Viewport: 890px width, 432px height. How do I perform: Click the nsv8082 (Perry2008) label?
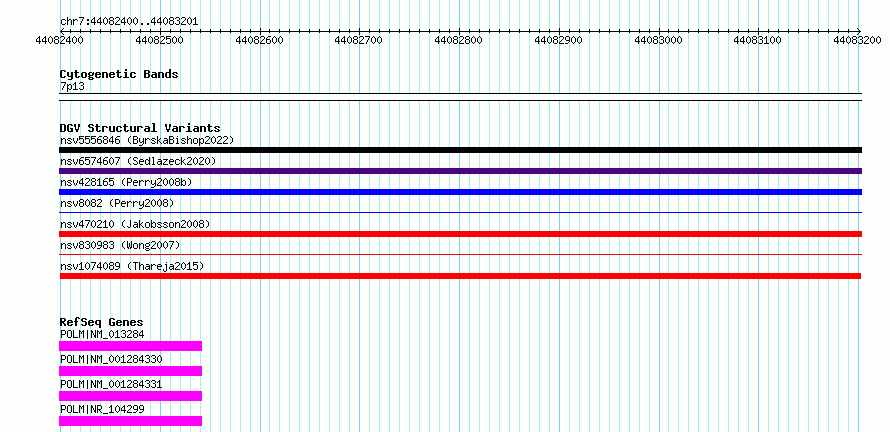[x=117, y=203]
